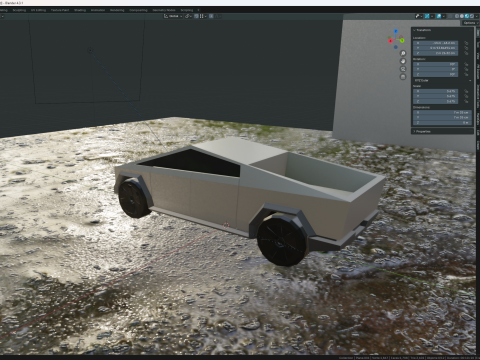480x360 pixels.
Task: Click the Dimensions Z field
Action: (442, 122)
